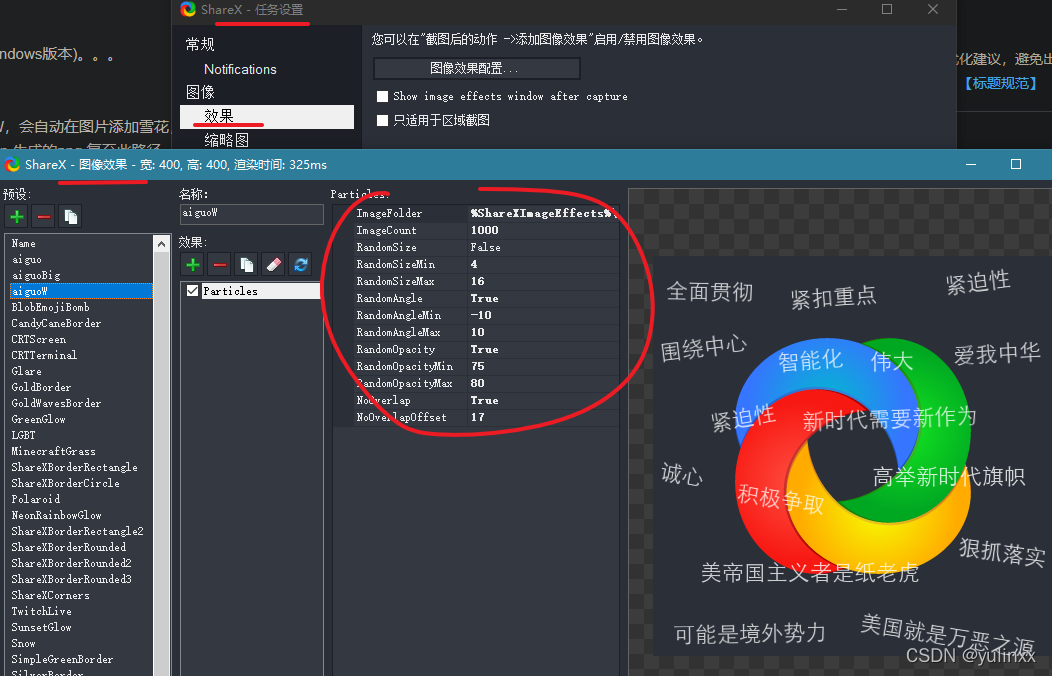Add a new preset with green plus
Image resolution: width=1052 pixels, height=676 pixels.
coord(17,217)
